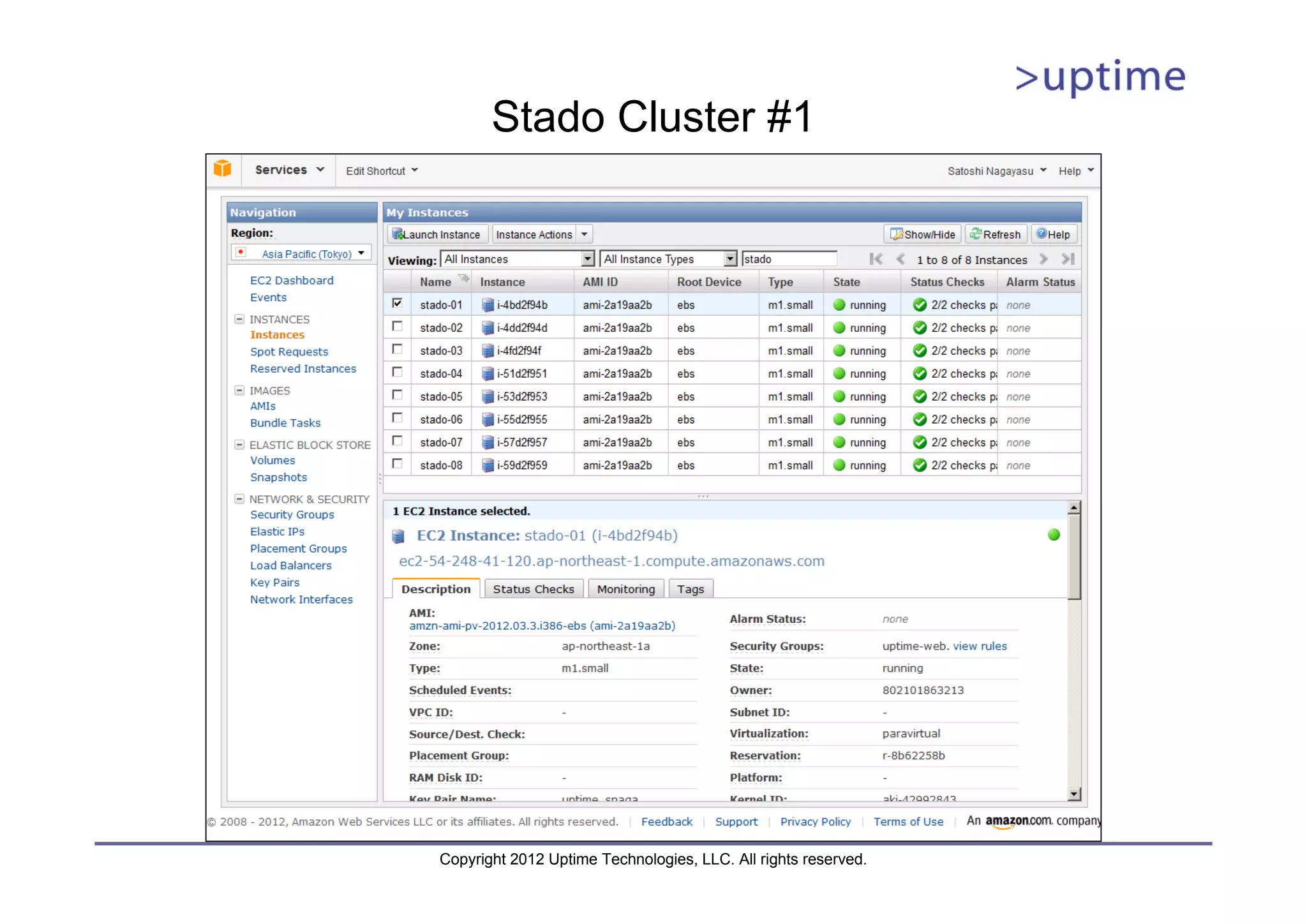The image size is (1307, 924).
Task: Click the stado search filter field
Action: [789, 259]
